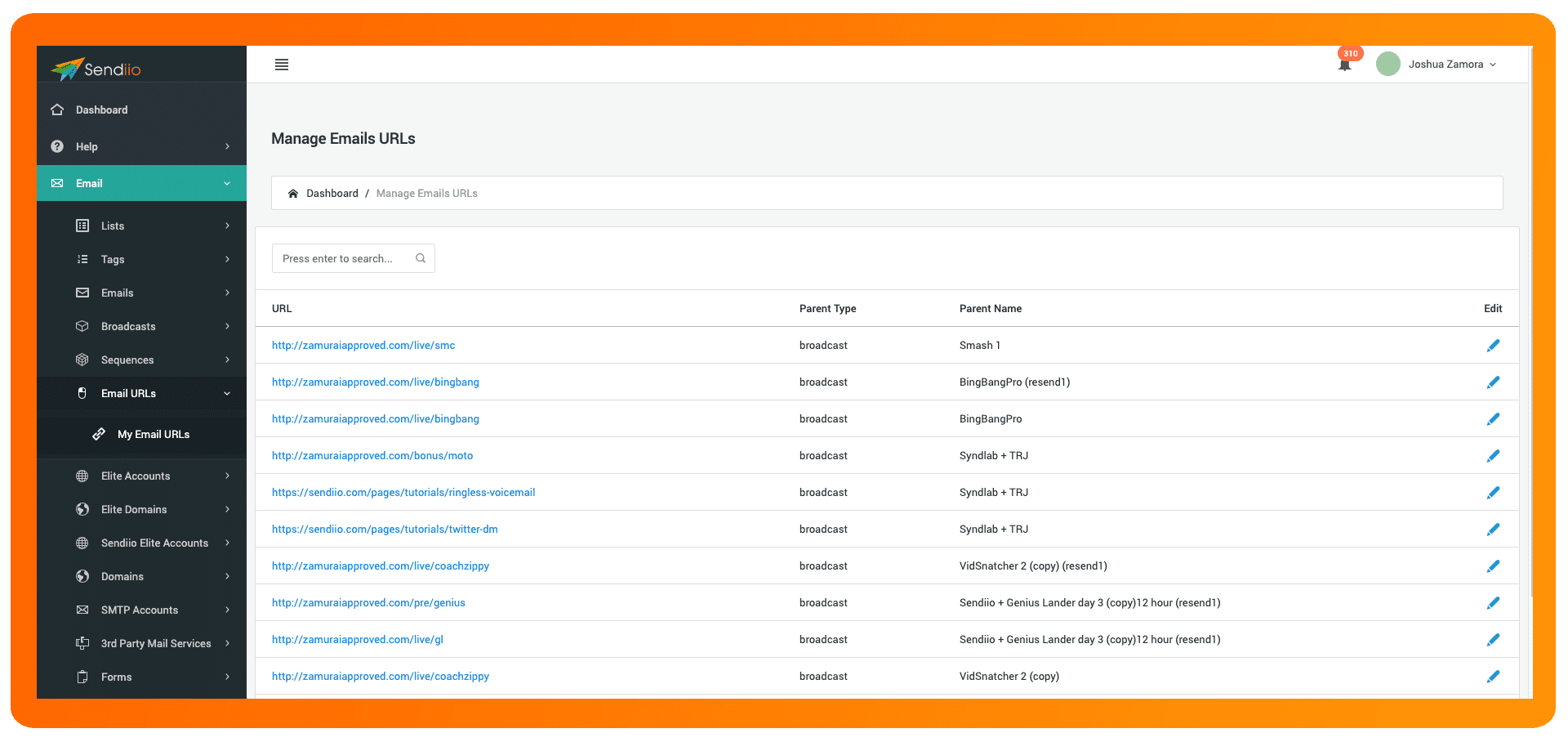Click Dashboard breadcrumb link

(332, 194)
